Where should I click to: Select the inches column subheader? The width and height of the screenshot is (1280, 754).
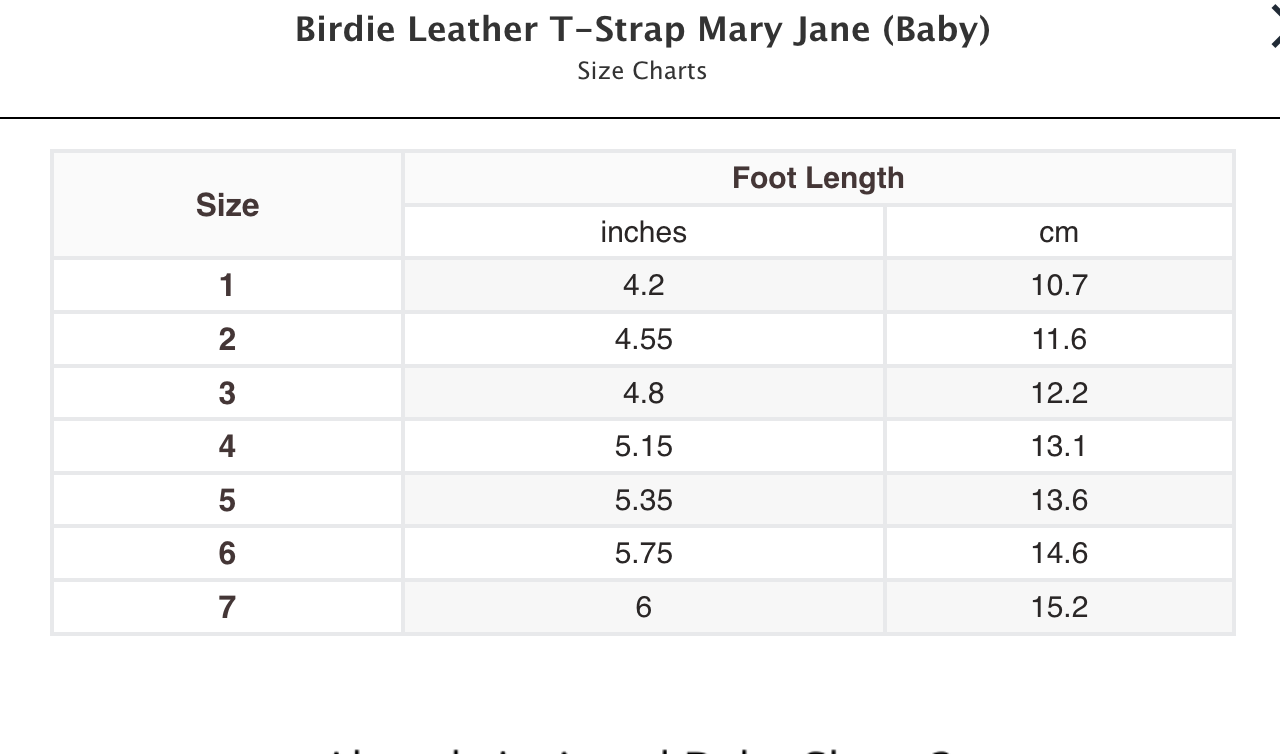[x=643, y=232]
